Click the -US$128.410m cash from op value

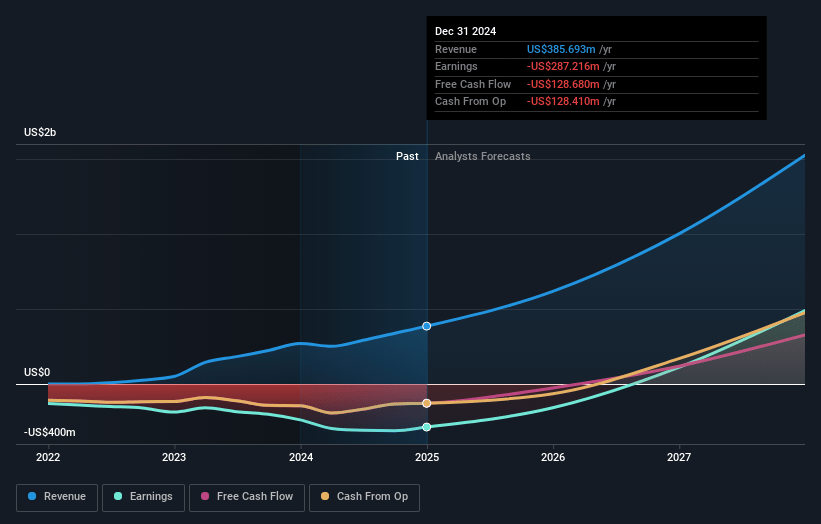563,102
